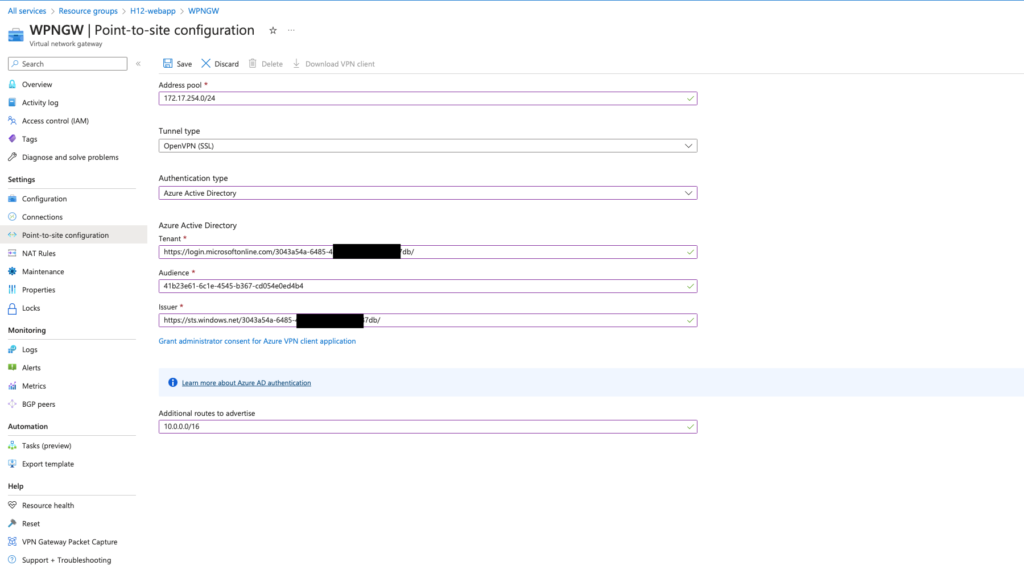Open Resource health under Help
1024x586 pixels.
pyautogui.click(x=48, y=505)
